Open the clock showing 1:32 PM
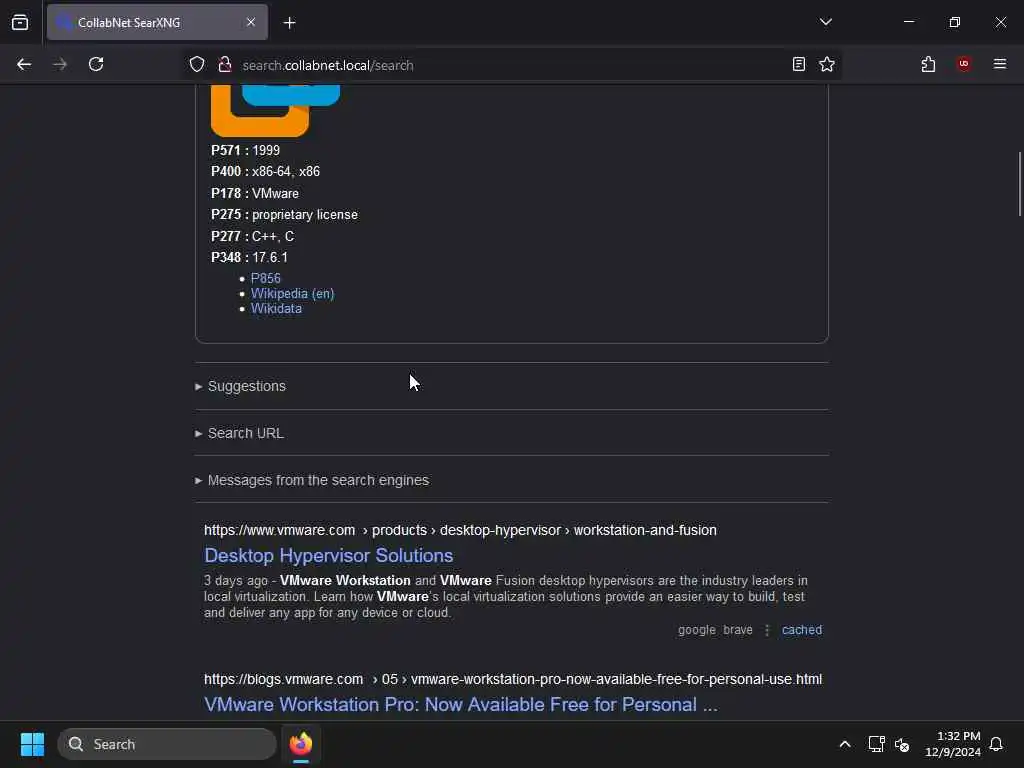Image resolution: width=1024 pixels, height=768 pixels. coord(952,744)
